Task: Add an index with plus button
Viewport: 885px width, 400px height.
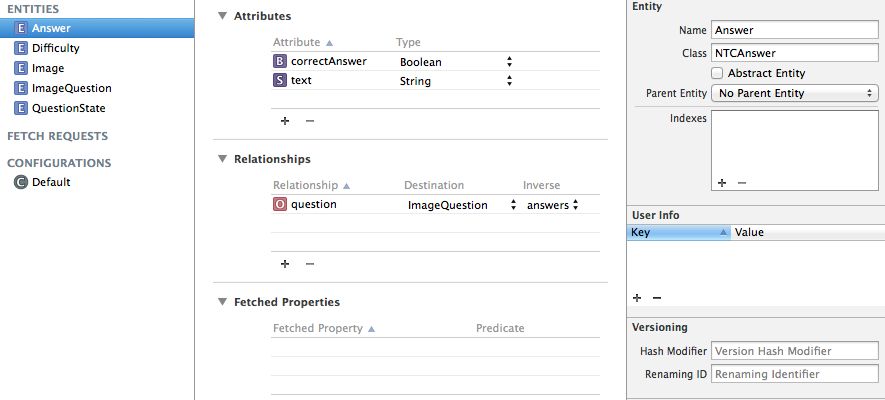Action: pos(720,183)
